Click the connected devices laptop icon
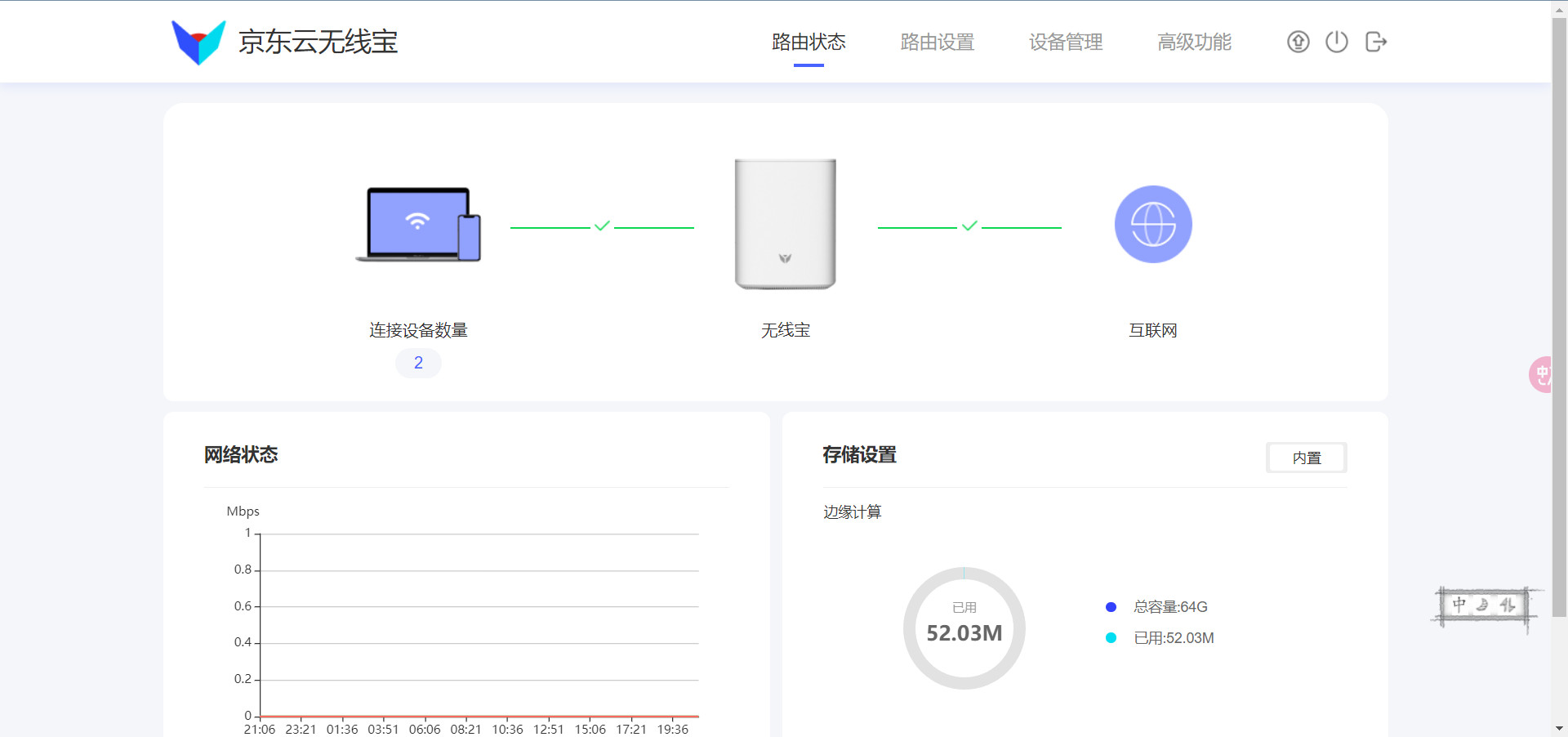1568x737 pixels. click(417, 223)
